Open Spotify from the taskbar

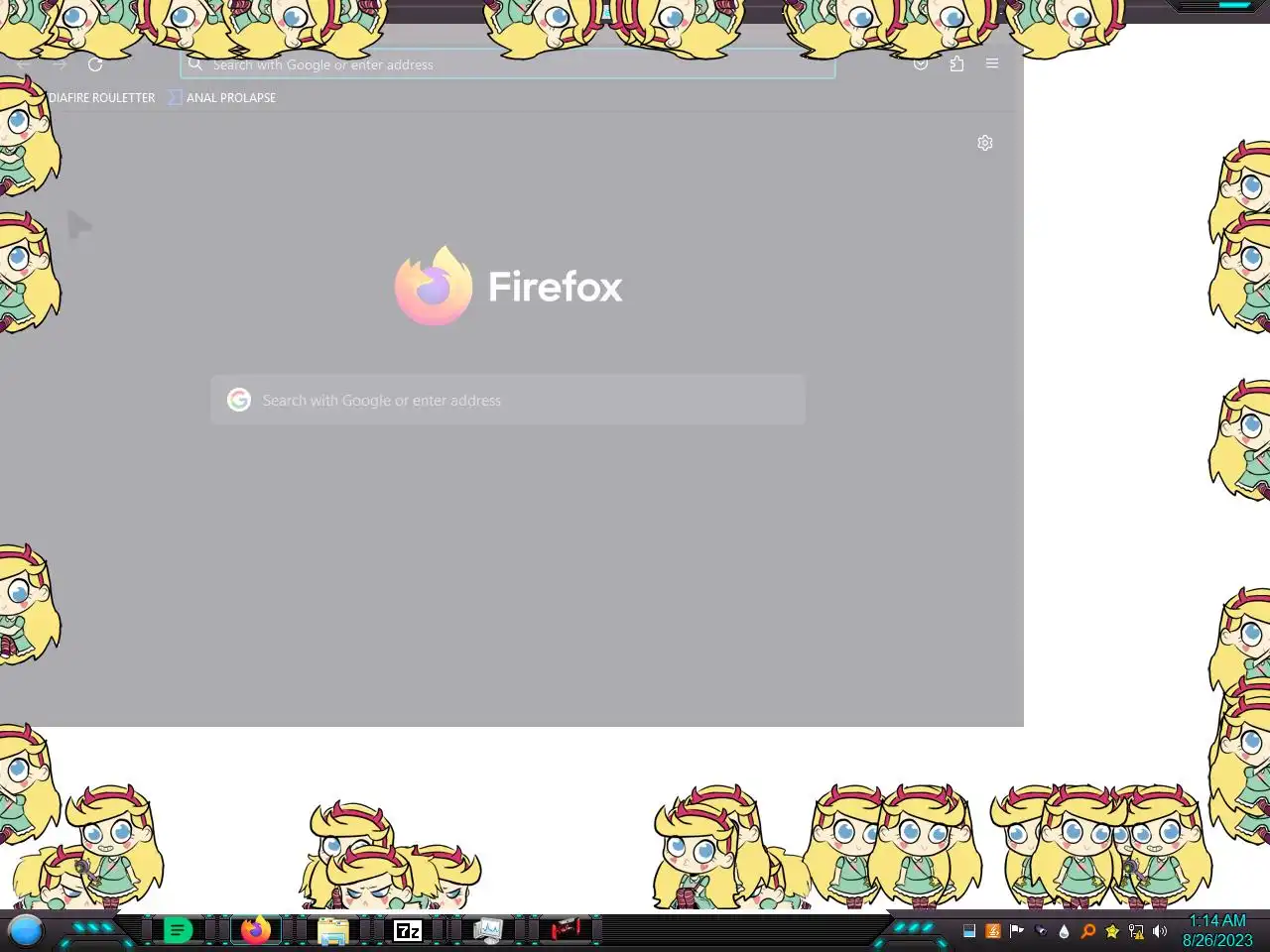pyautogui.click(x=178, y=930)
